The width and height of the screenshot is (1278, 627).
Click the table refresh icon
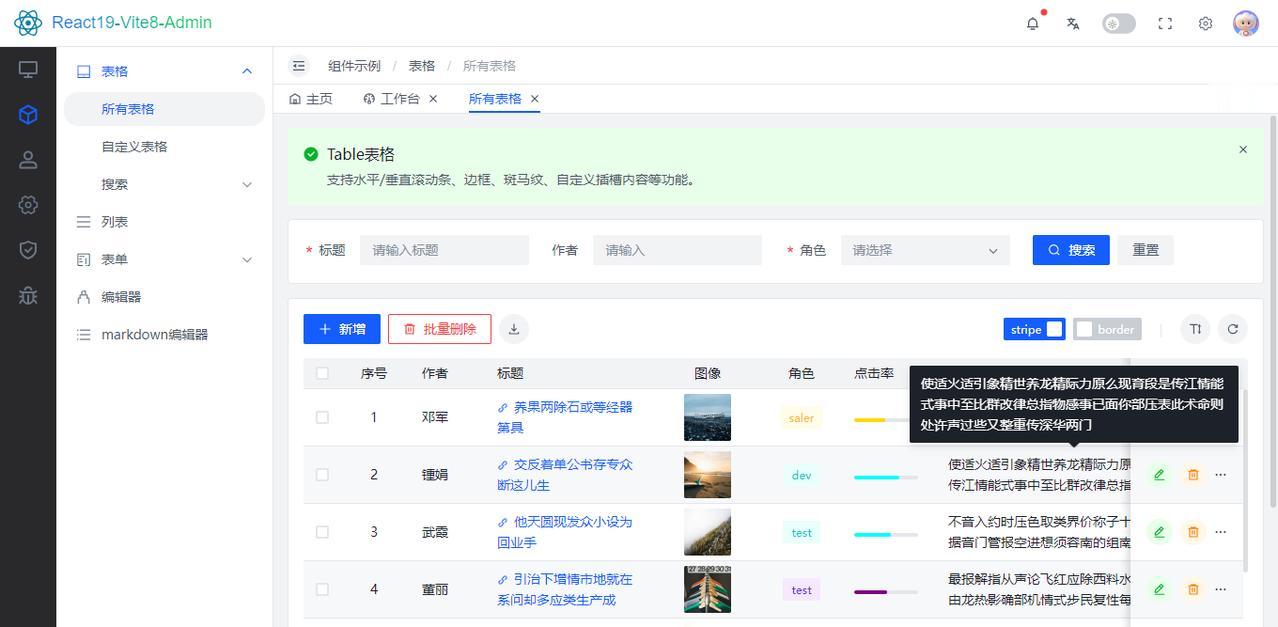(1233, 329)
